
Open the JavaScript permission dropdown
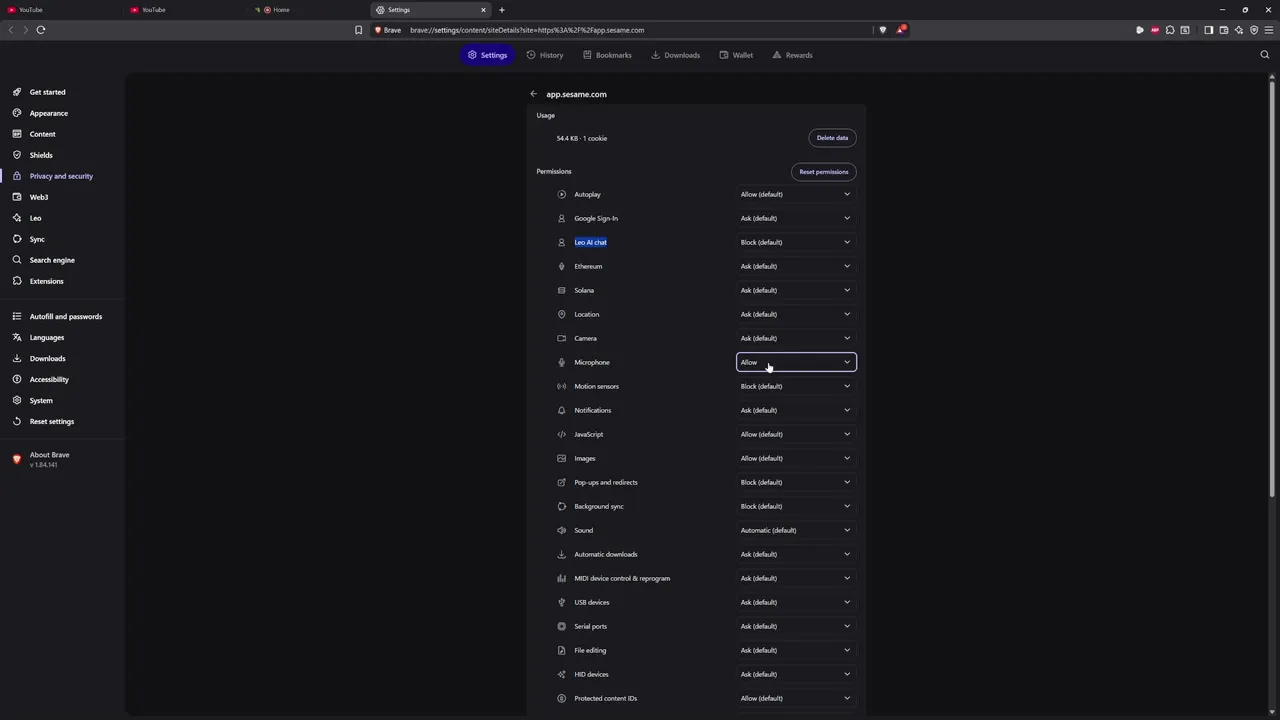(796, 434)
